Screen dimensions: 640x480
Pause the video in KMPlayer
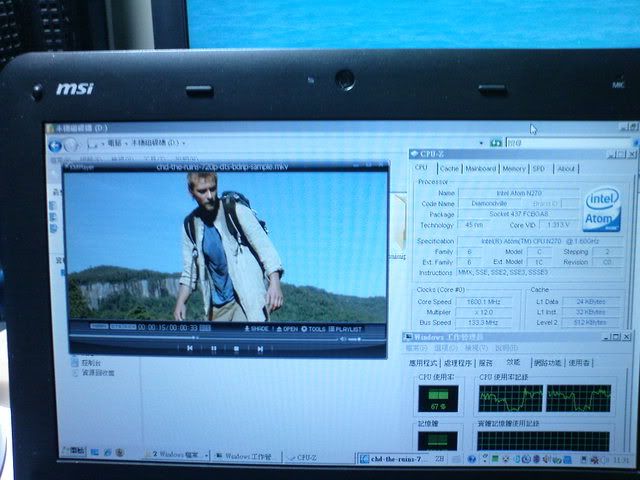tap(213, 349)
